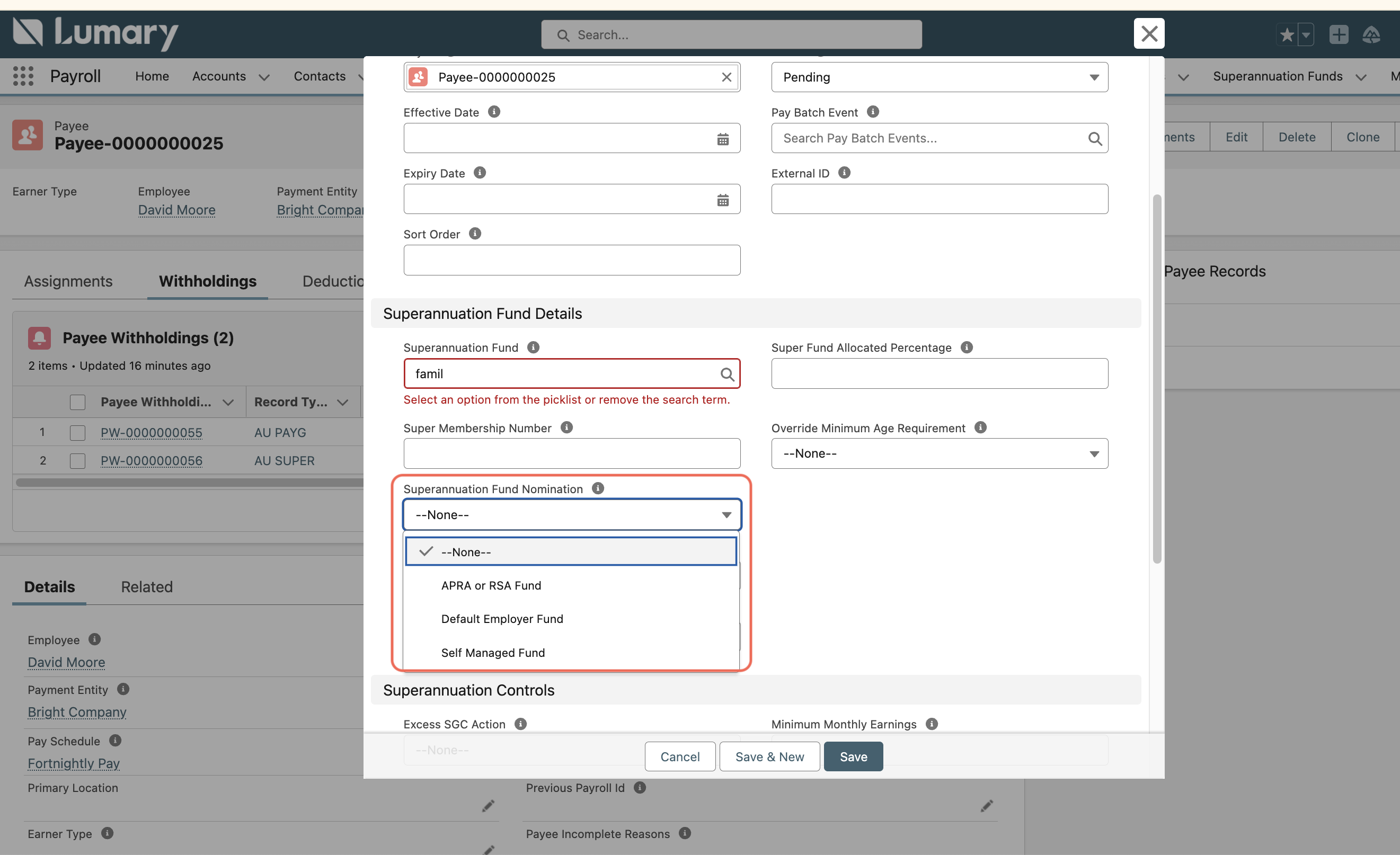Open the Pending status dropdown

(938, 77)
